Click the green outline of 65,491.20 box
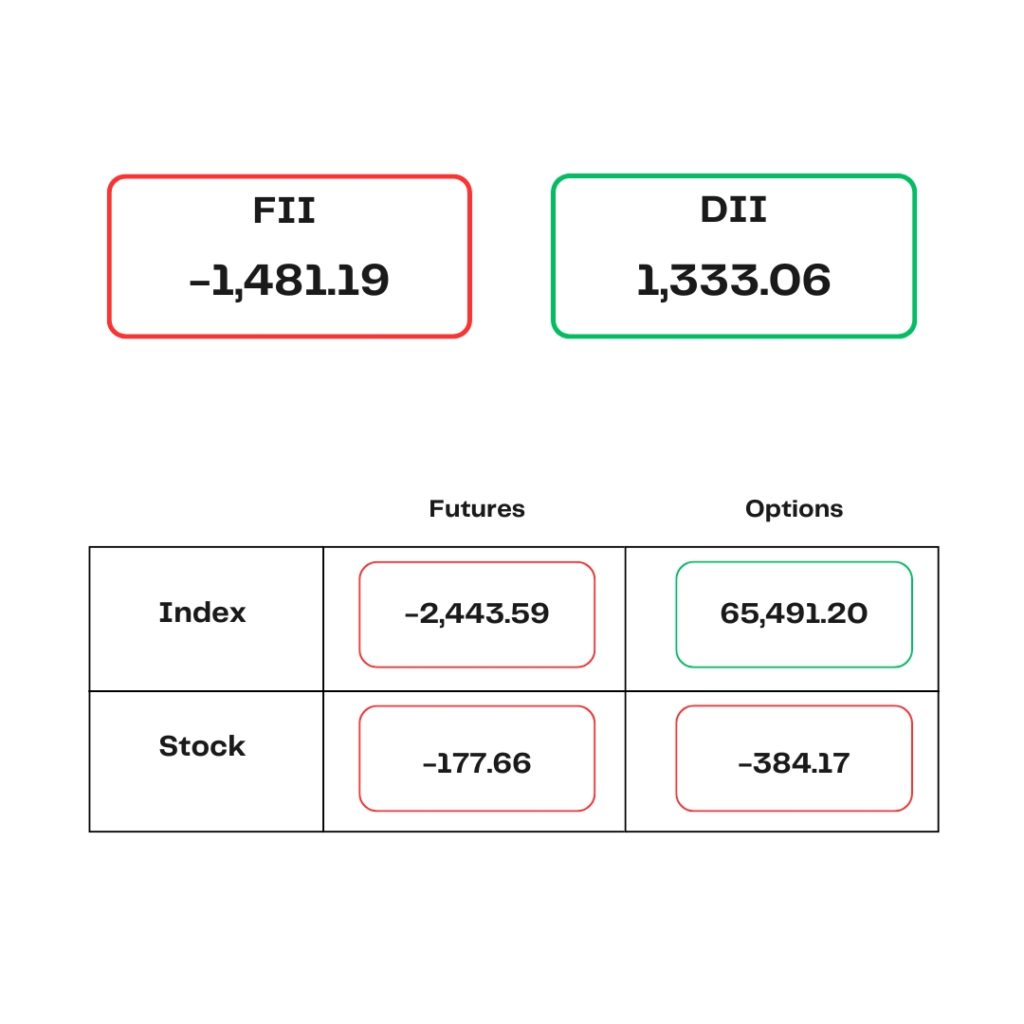 (794, 562)
